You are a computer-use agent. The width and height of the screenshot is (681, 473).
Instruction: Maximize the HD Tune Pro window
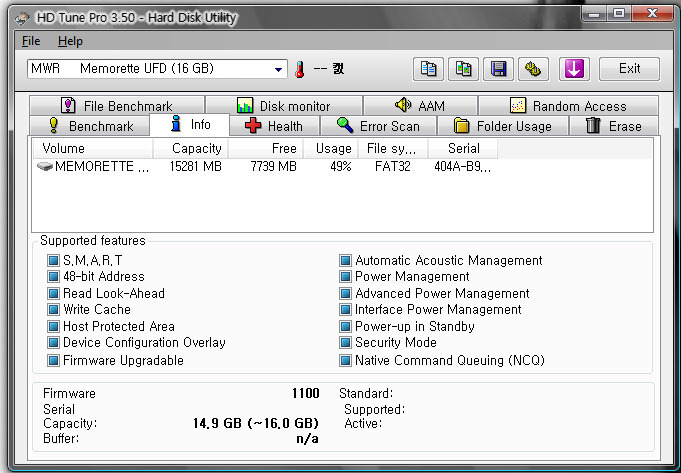[x=618, y=13]
